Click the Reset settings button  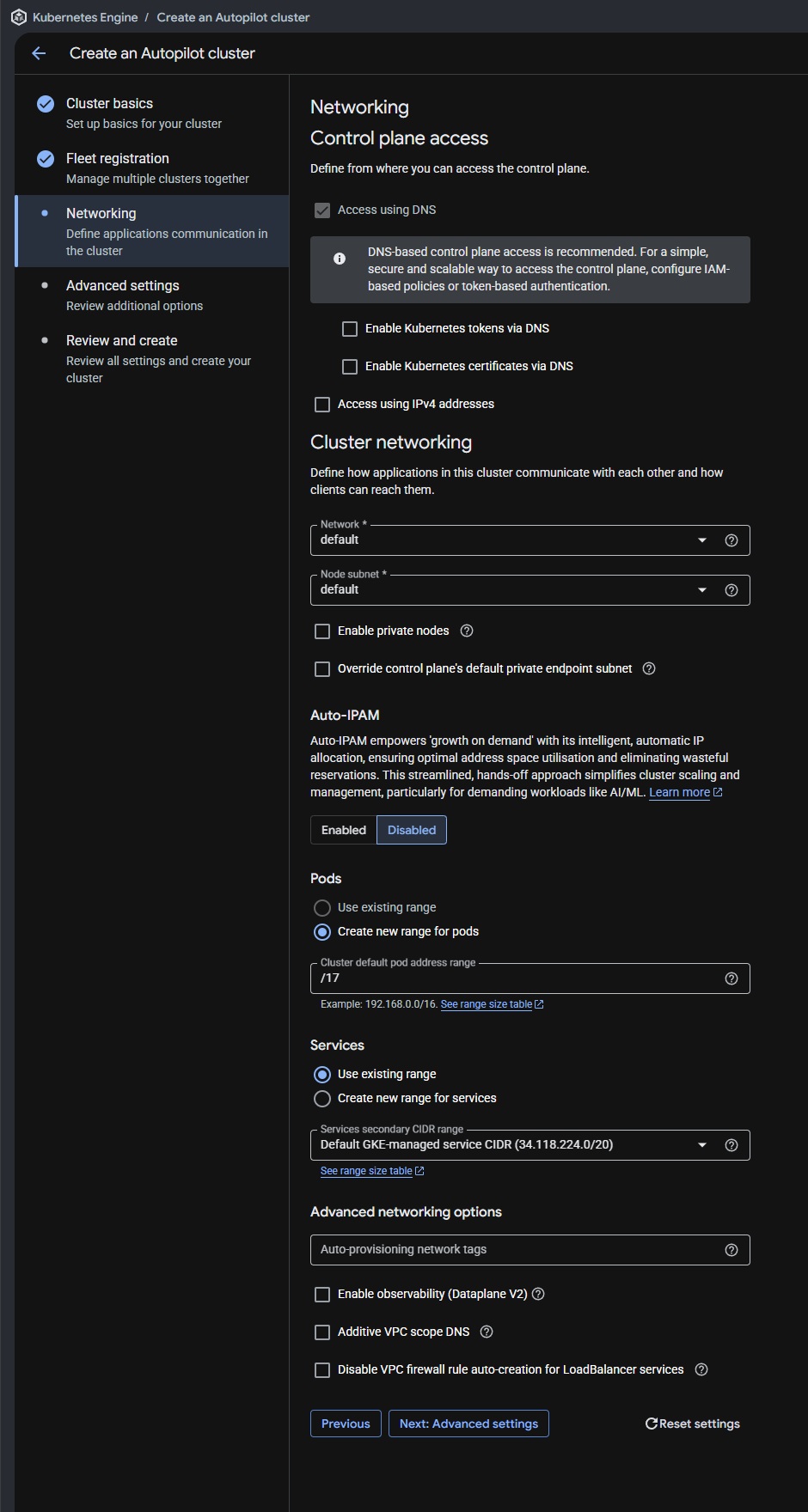tap(693, 1424)
